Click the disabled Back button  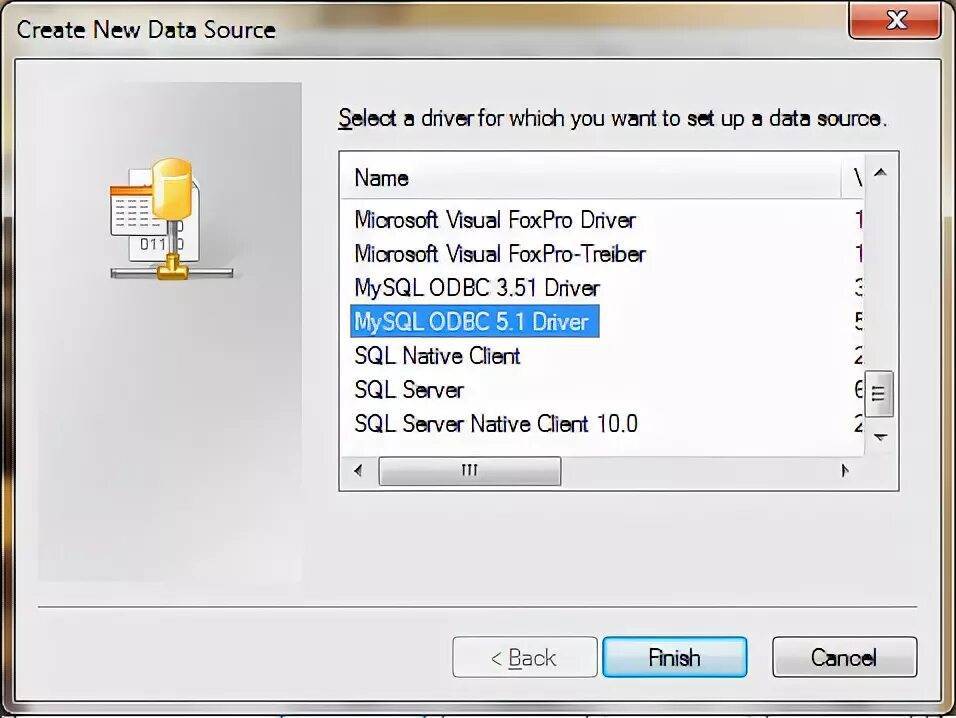coord(524,657)
